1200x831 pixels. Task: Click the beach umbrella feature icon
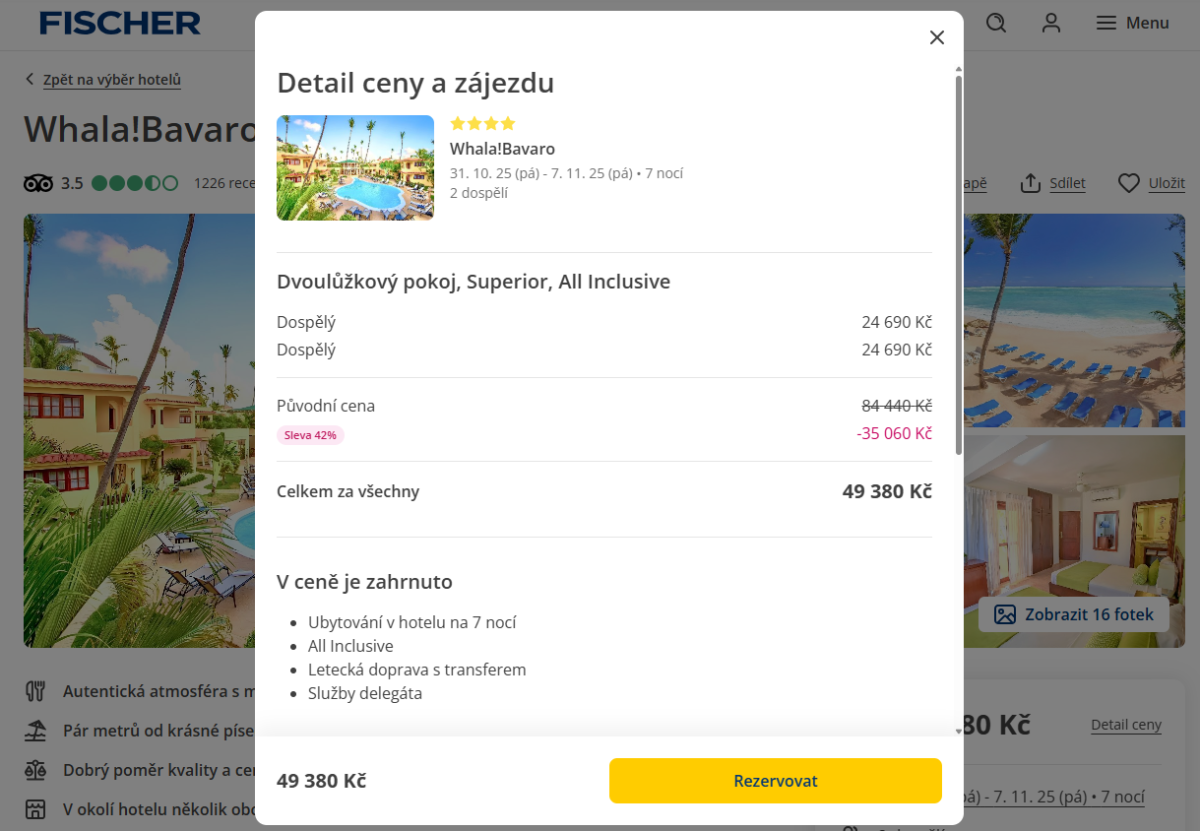point(36,731)
